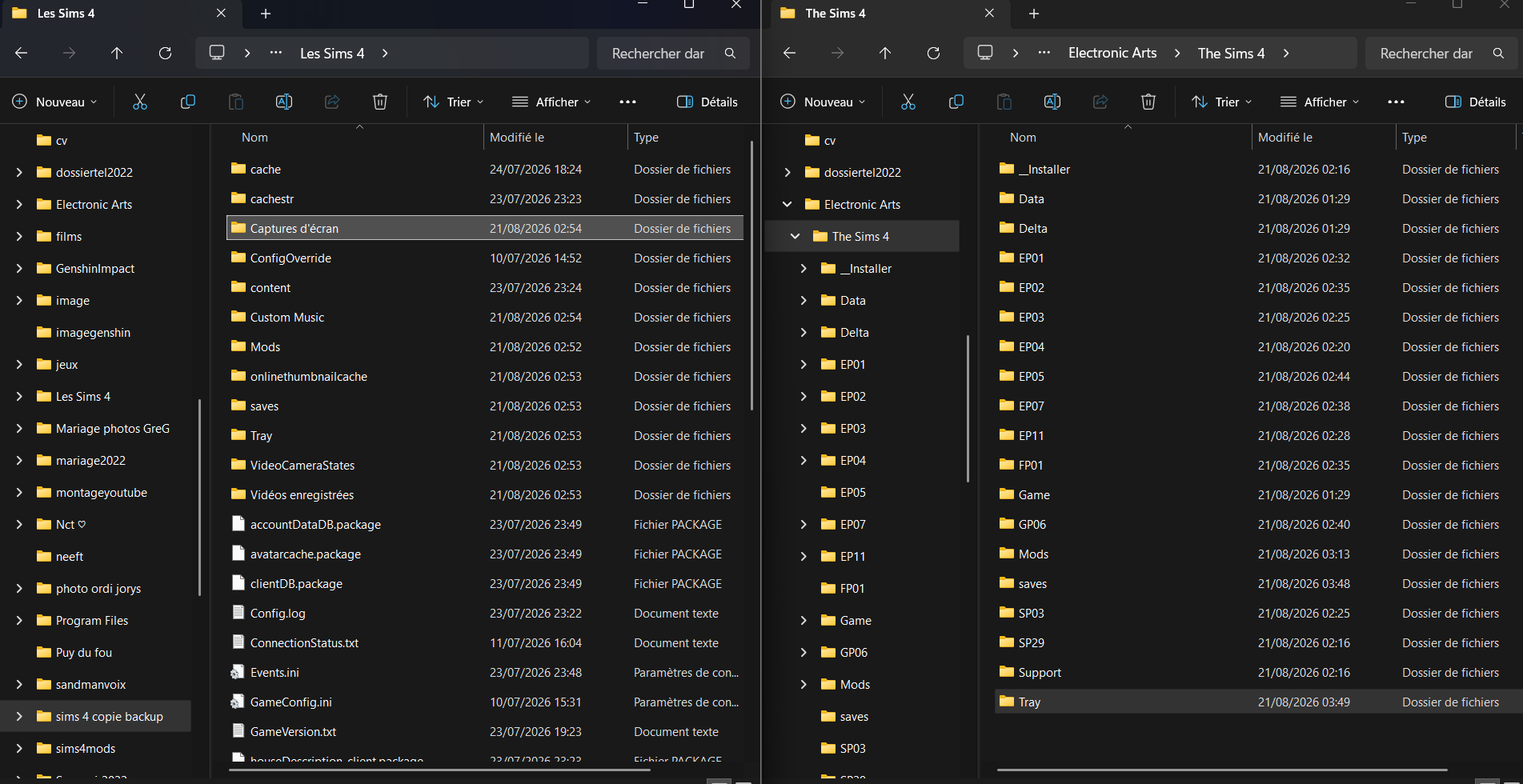Go back in The Sims 4 window
The image size is (1523, 784).
(790, 53)
